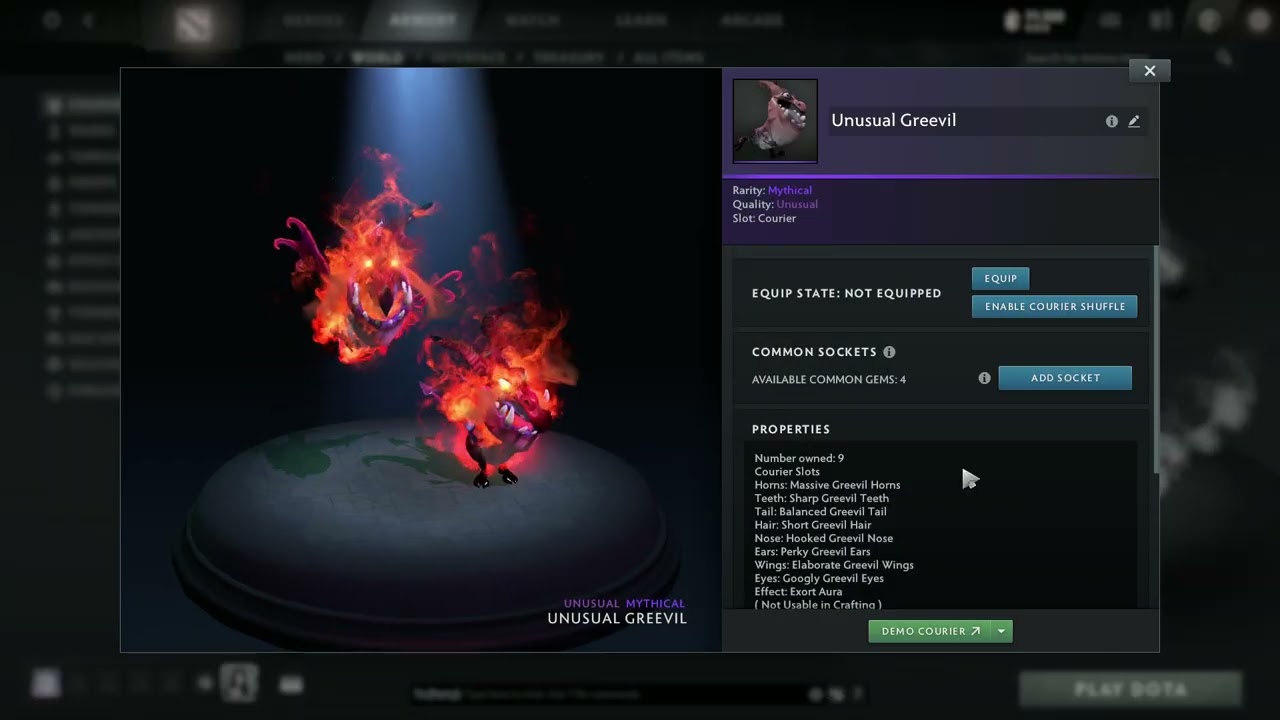Click the Play Dota button
This screenshot has height=720, width=1280.
[1130, 689]
